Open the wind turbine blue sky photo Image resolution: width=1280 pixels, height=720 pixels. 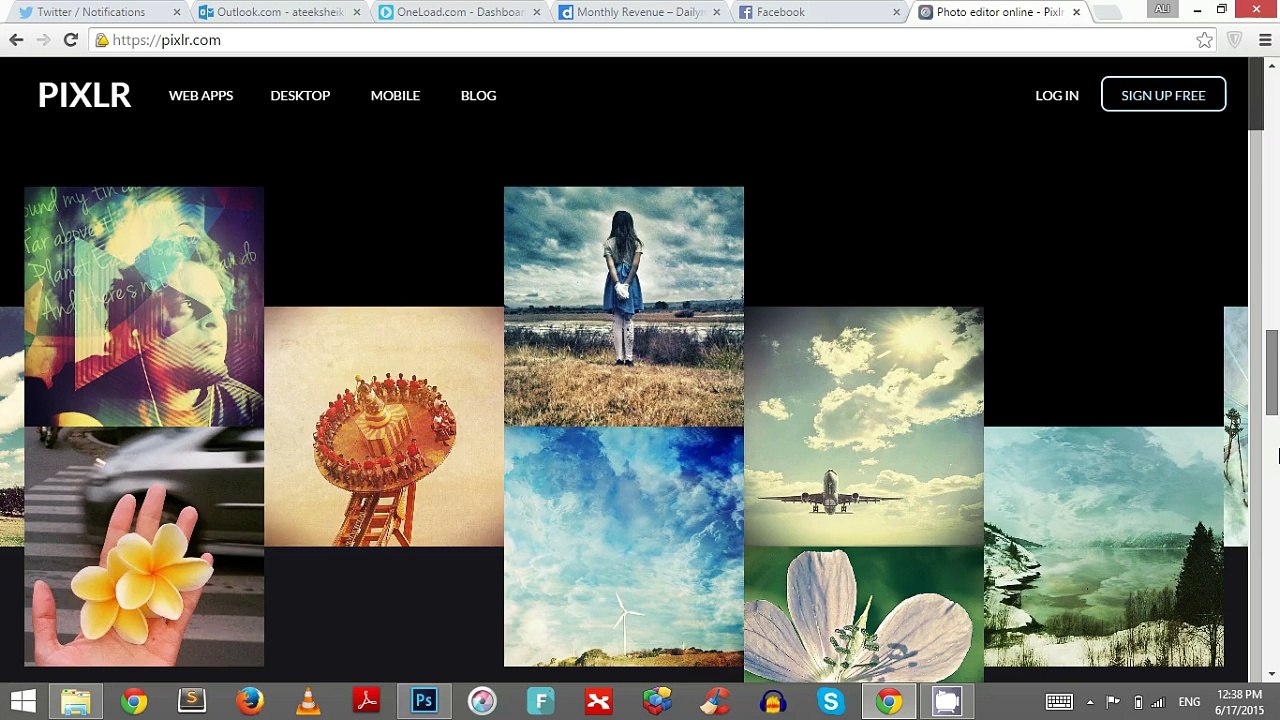coord(624,546)
